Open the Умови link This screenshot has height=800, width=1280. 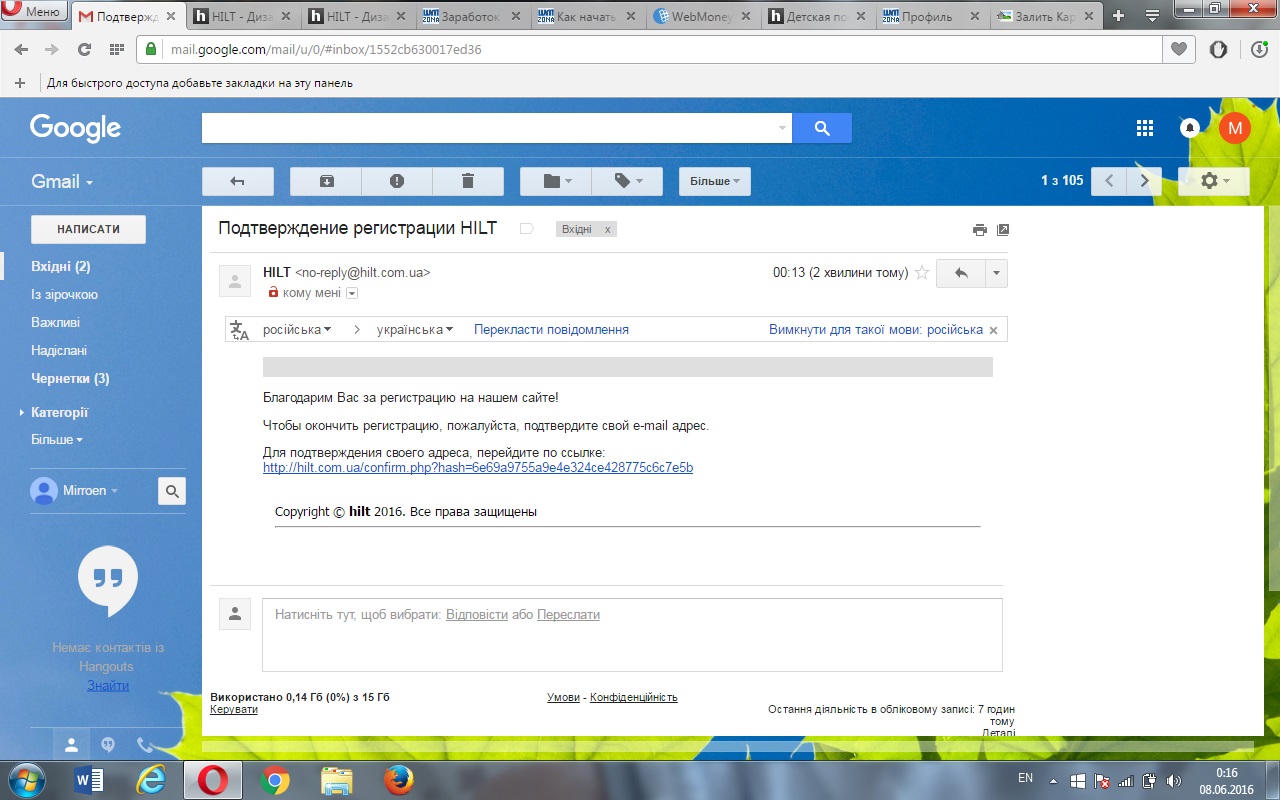click(x=563, y=697)
